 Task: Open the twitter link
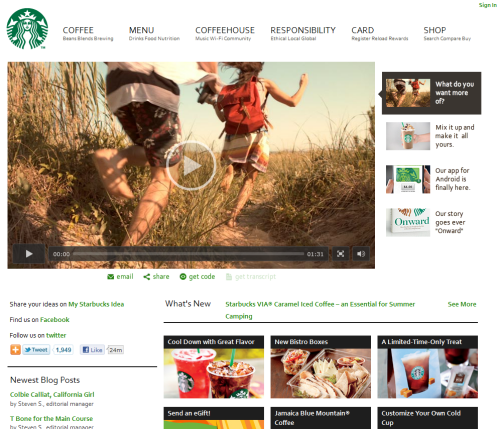click(56, 335)
